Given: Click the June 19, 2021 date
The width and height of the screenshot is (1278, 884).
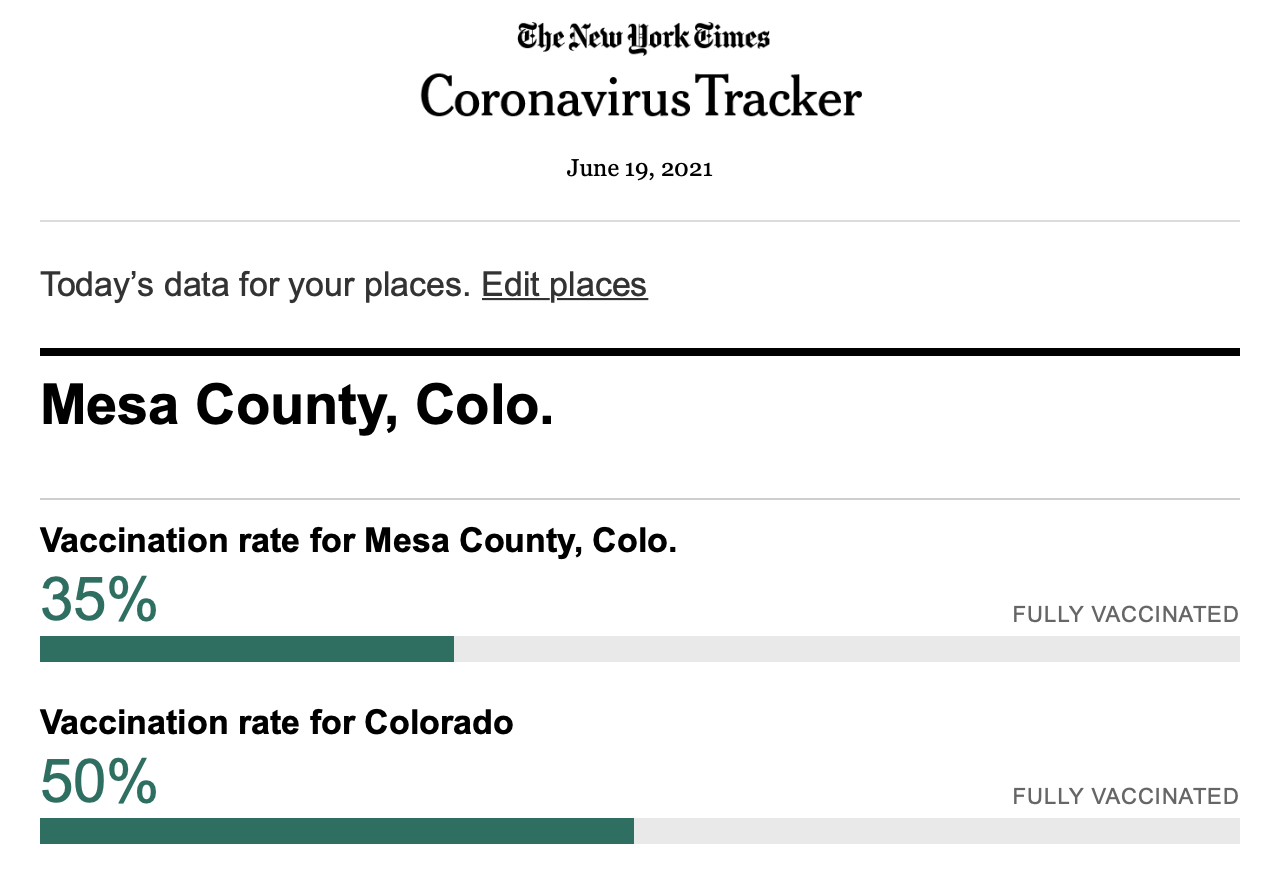Looking at the screenshot, I should pyautogui.click(x=639, y=168).
